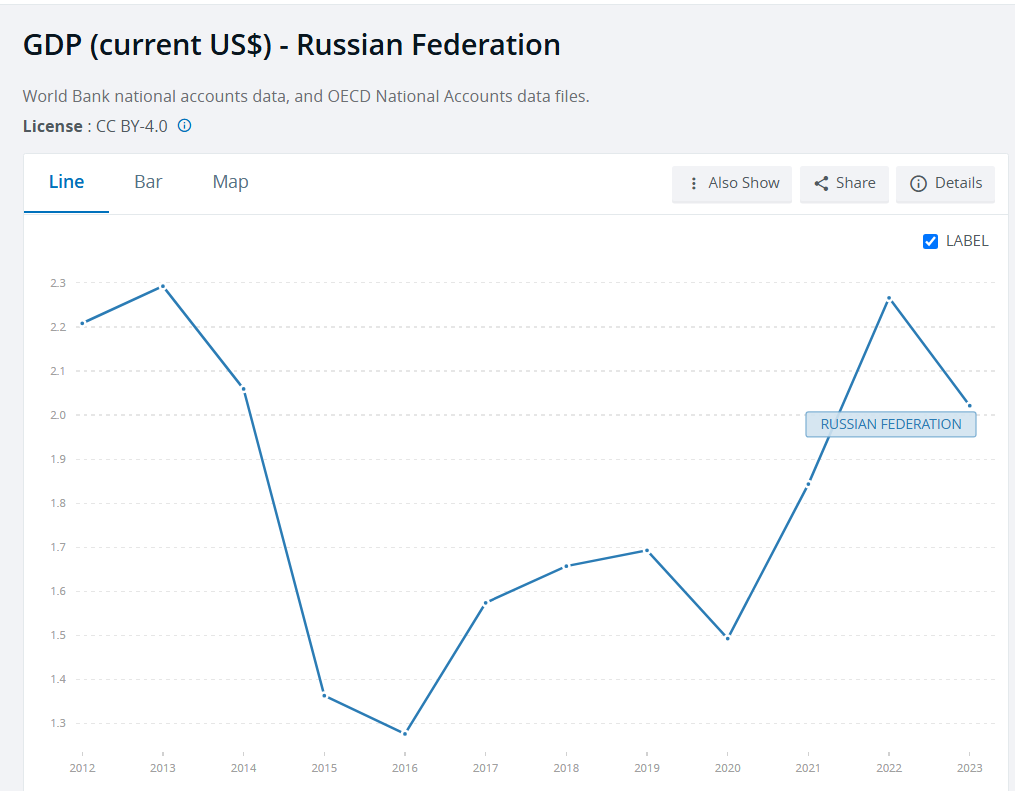The image size is (1015, 791).
Task: Click the 2020 data point dip
Action: click(728, 638)
